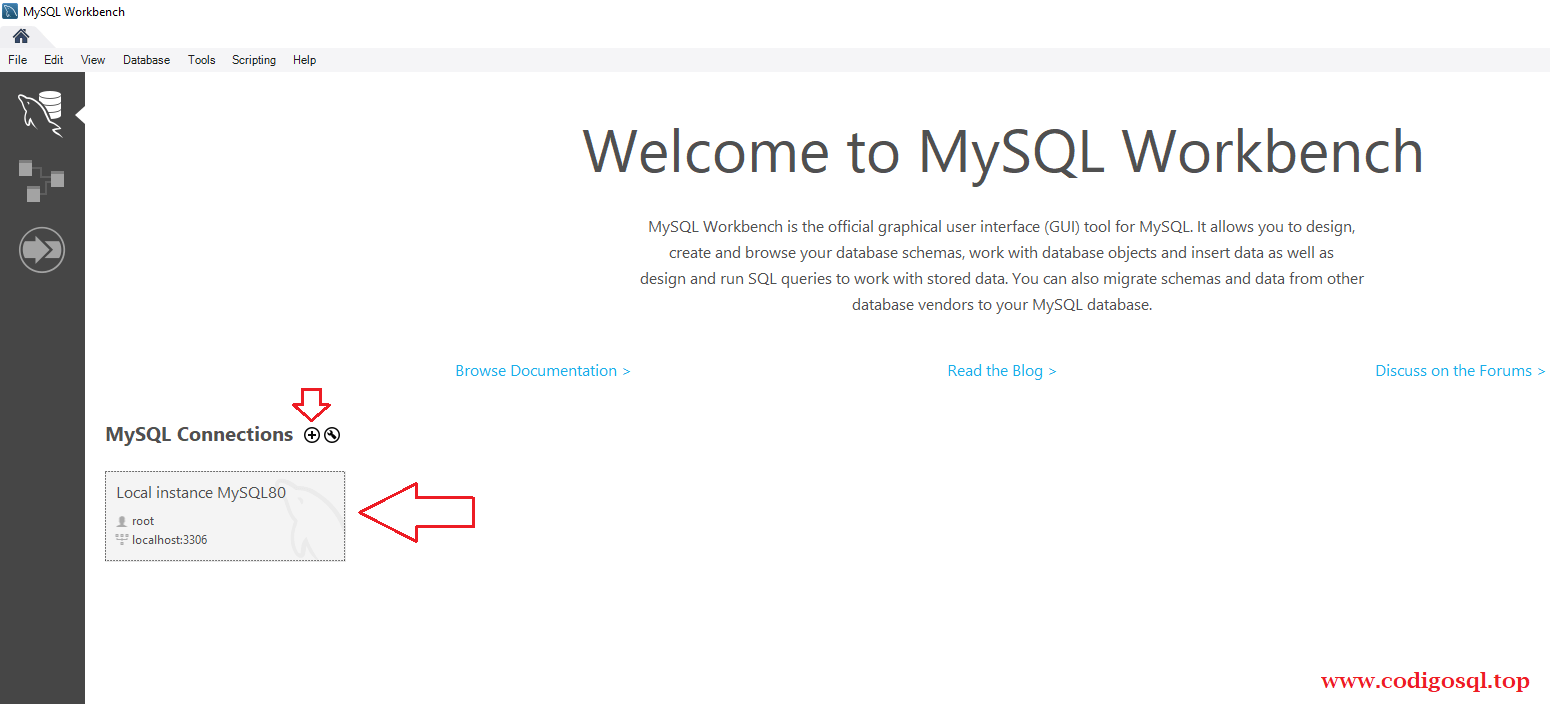Image resolution: width=1550 pixels, height=704 pixels.
Task: Open the Scripting menu
Action: [254, 60]
